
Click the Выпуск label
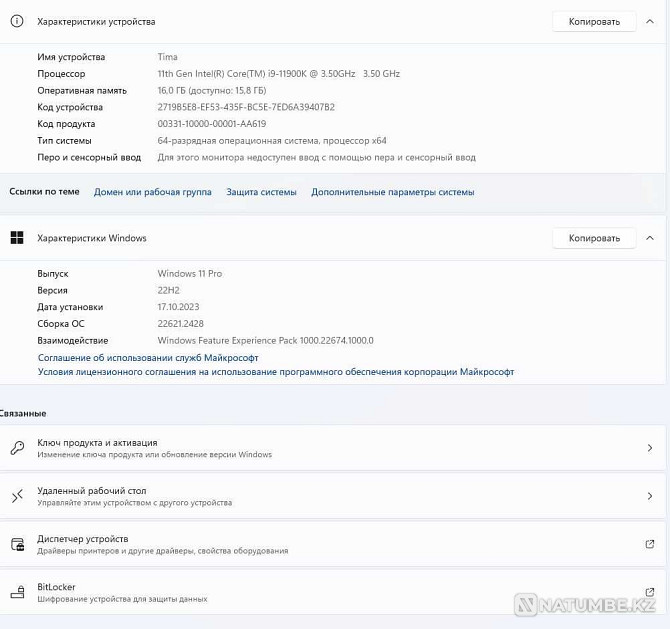(53, 273)
